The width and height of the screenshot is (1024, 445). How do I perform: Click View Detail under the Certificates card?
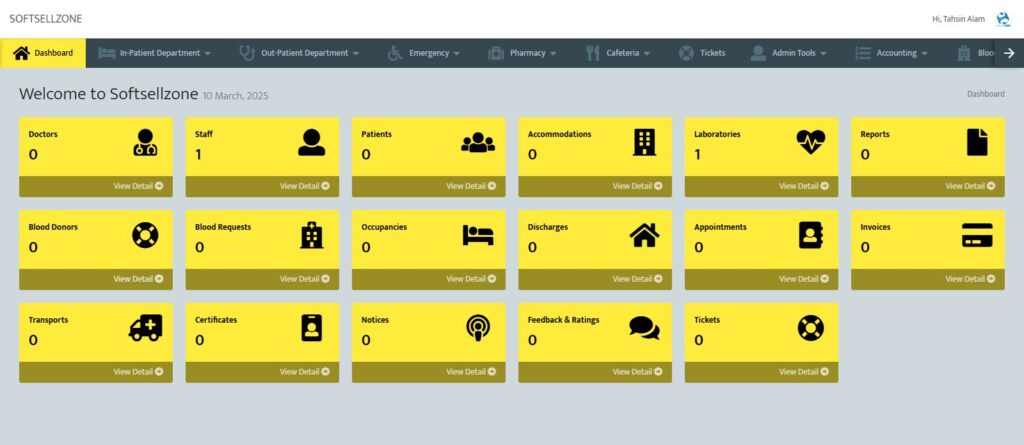click(304, 372)
